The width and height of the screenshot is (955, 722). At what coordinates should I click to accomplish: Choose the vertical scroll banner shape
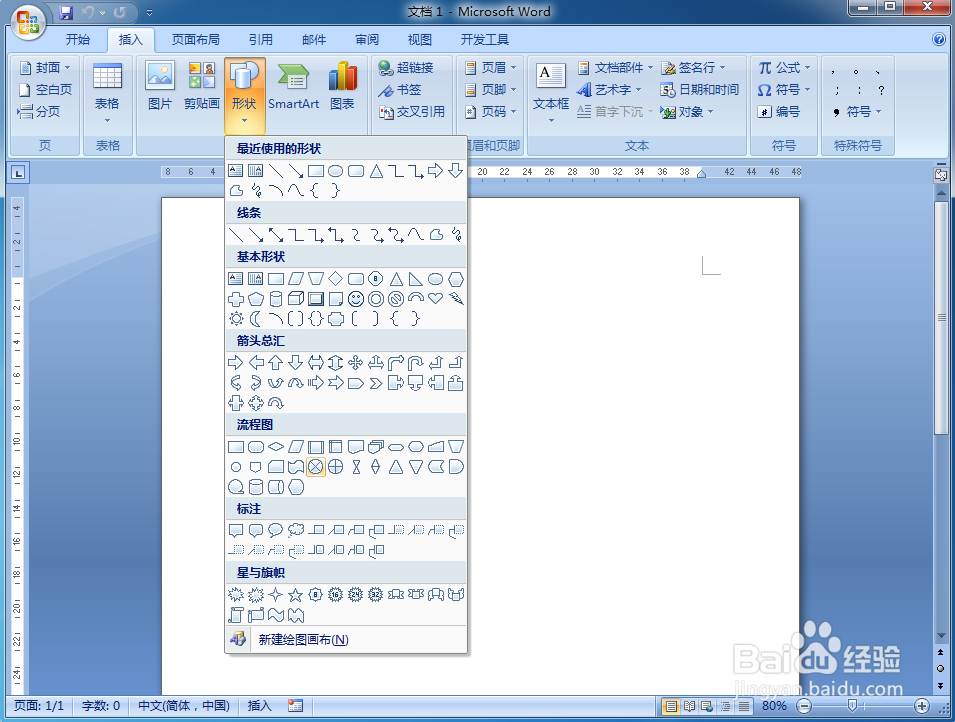[236, 615]
